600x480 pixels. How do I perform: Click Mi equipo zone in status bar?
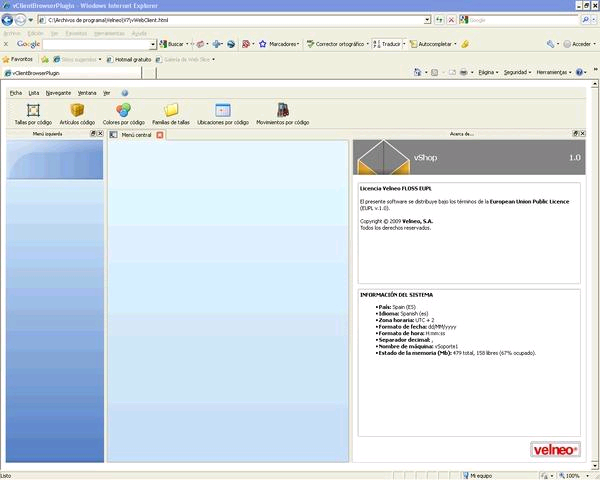[x=477, y=476]
